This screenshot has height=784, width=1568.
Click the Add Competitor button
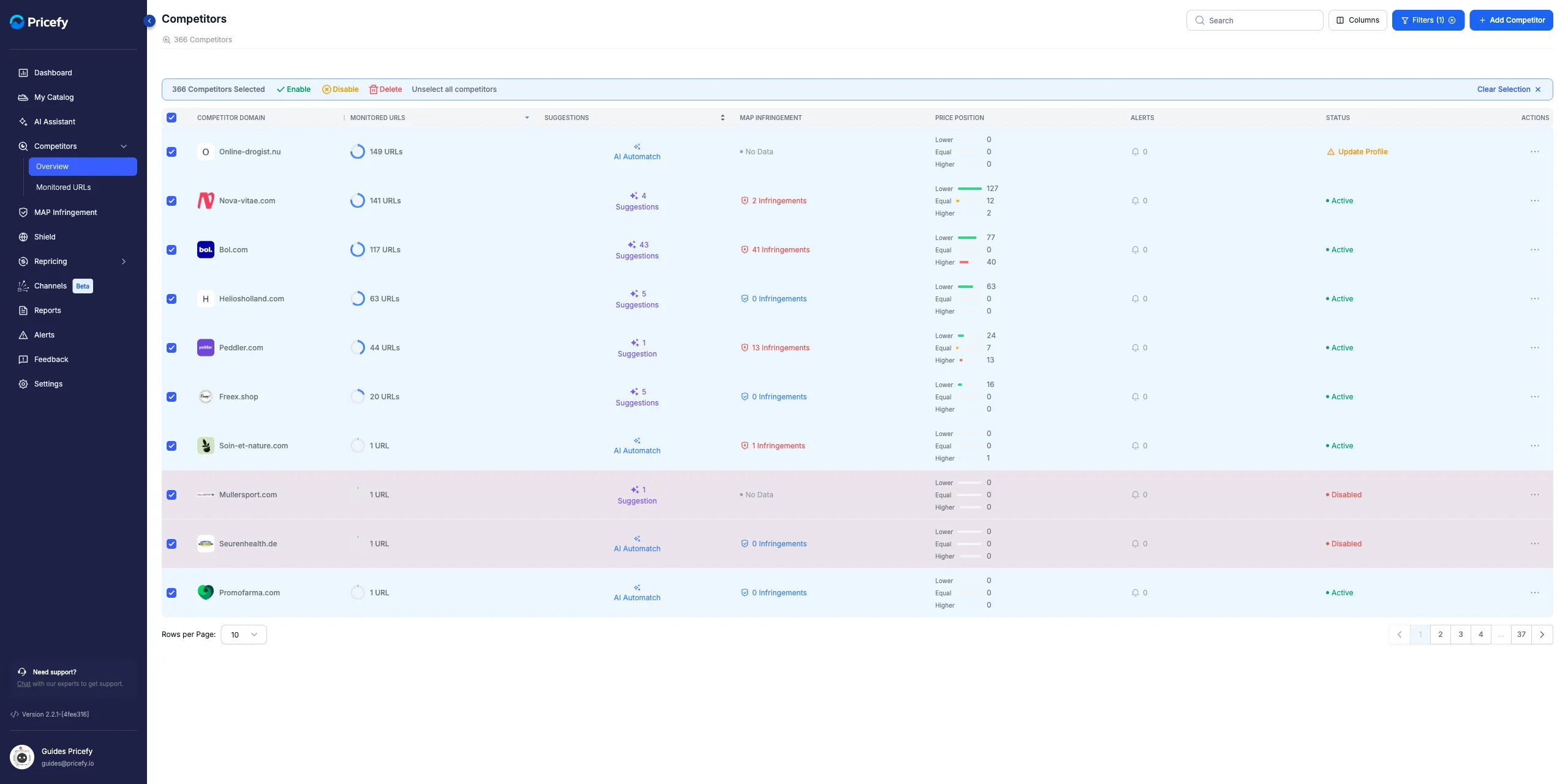pyautogui.click(x=1511, y=20)
